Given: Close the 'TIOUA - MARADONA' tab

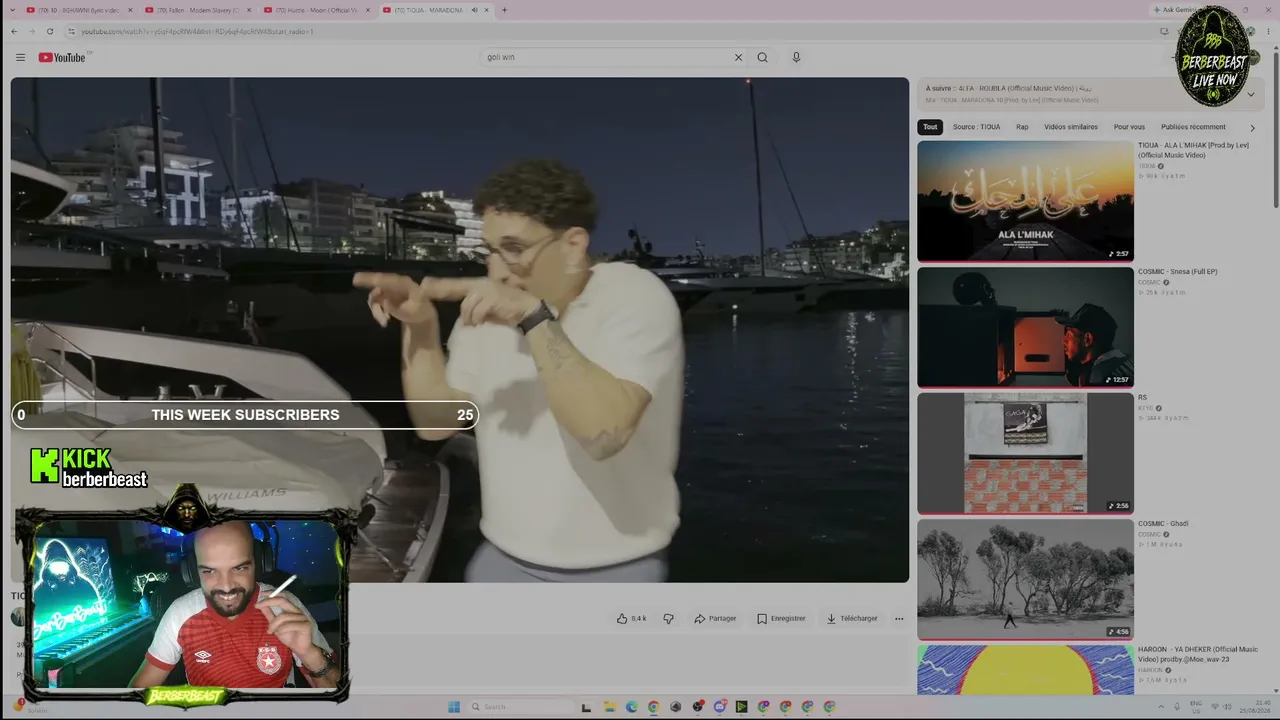Looking at the screenshot, I should (487, 10).
